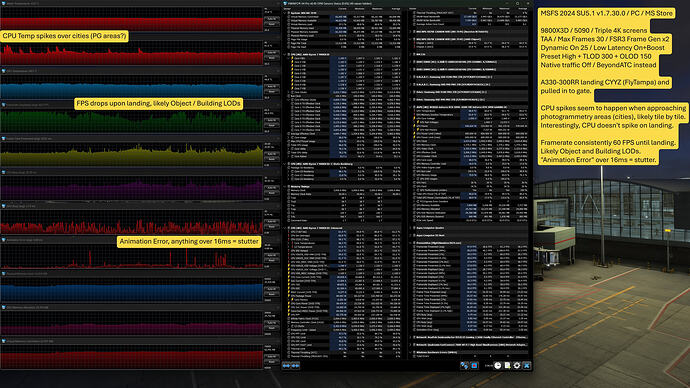Collapse the C-State Residency sensor group
Screen dimensions: 690x388
pyautogui.click(x=286, y=164)
